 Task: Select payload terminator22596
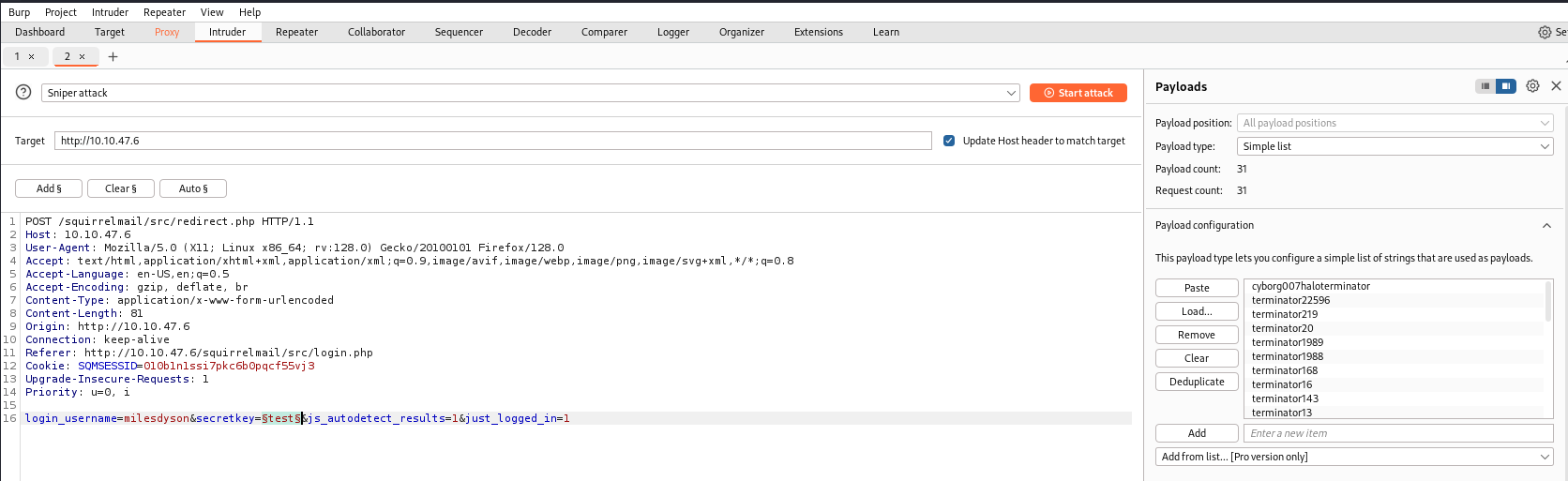click(x=1290, y=300)
